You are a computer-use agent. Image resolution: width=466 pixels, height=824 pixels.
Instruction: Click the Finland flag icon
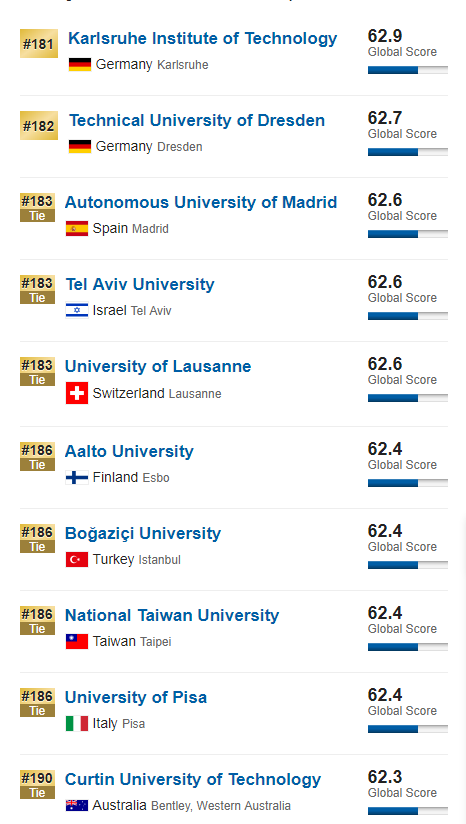(x=77, y=477)
